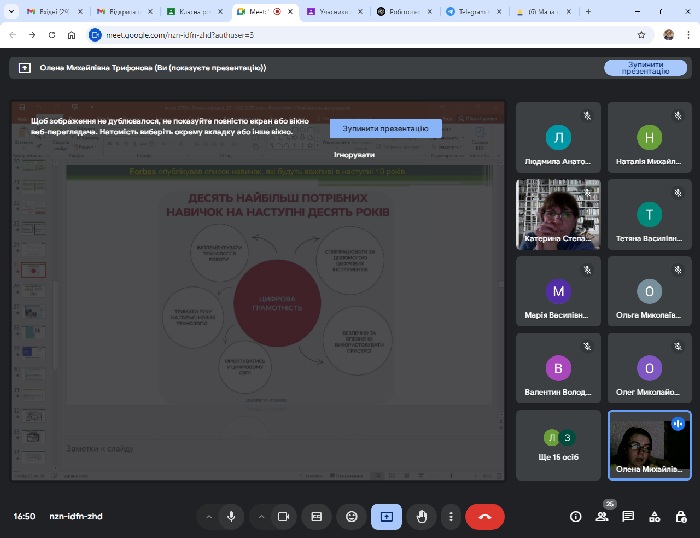Click 'Ігнорувати' link on presentation
Viewport: 700px width, 538px height.
355,155
